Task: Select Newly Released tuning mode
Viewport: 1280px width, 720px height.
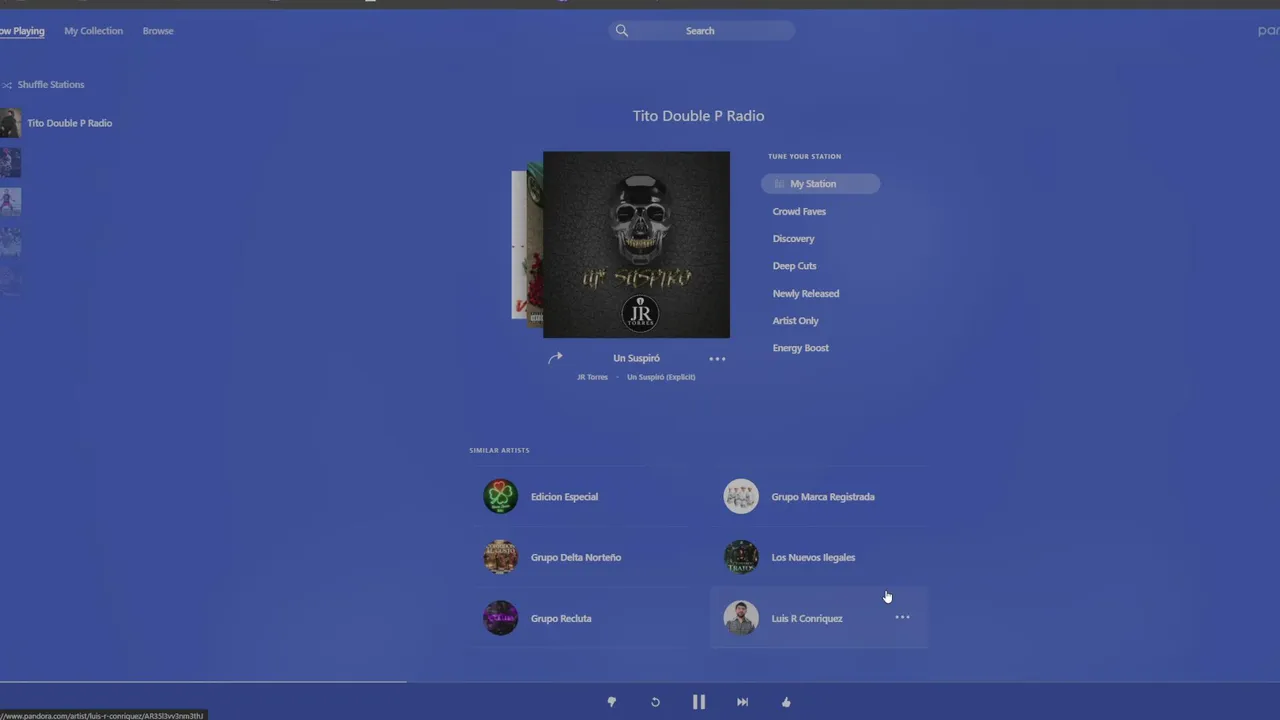Action: point(805,294)
